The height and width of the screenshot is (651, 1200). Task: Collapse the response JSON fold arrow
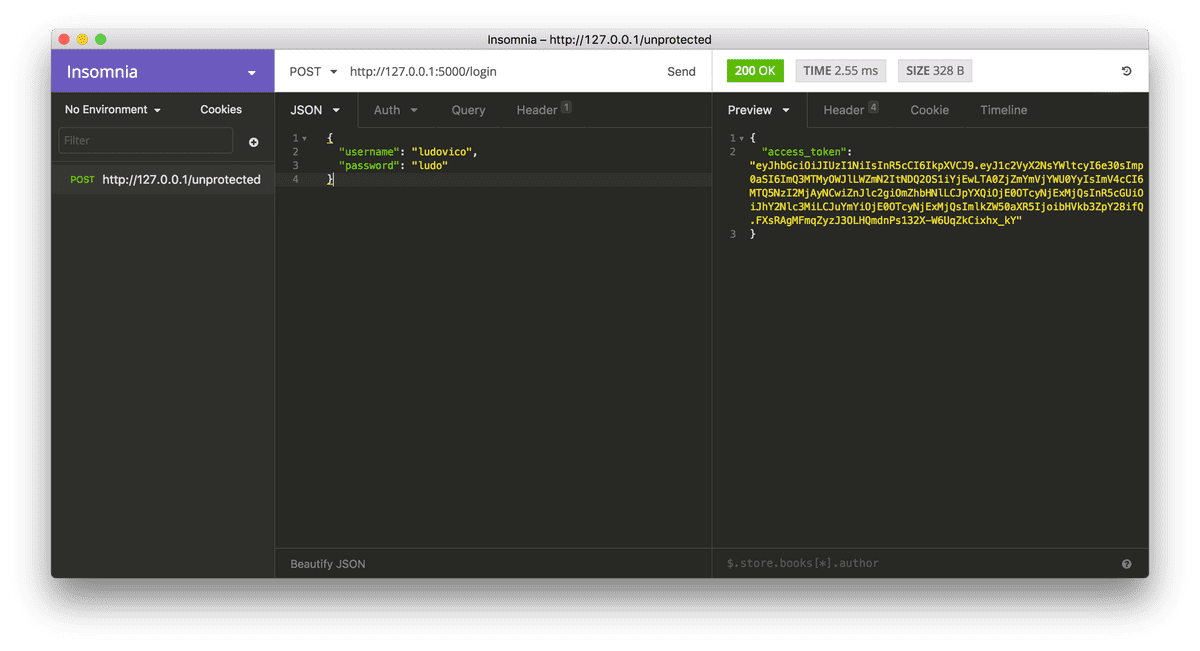[x=738, y=138]
